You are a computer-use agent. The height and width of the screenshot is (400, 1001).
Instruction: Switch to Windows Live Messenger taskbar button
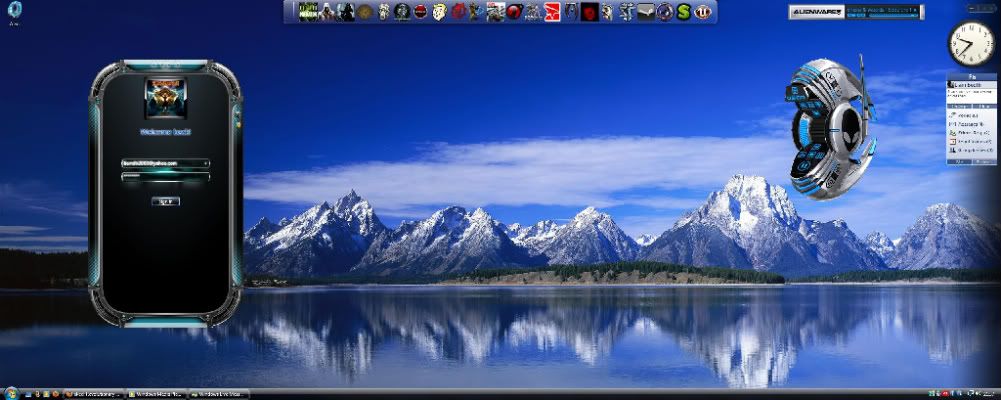click(x=218, y=394)
